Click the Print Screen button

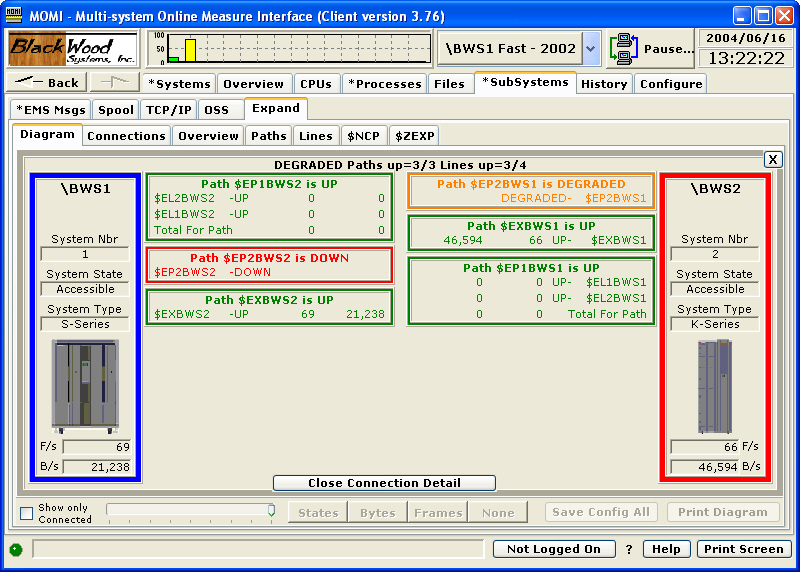pyautogui.click(x=743, y=549)
